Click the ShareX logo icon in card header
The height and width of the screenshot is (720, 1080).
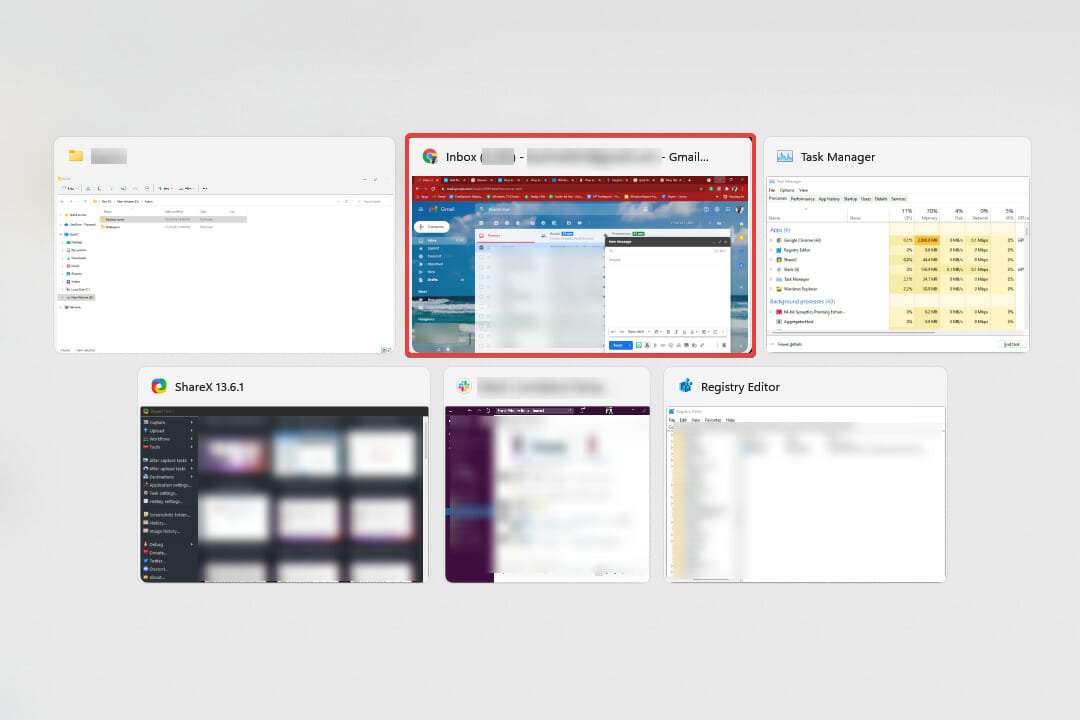click(159, 387)
